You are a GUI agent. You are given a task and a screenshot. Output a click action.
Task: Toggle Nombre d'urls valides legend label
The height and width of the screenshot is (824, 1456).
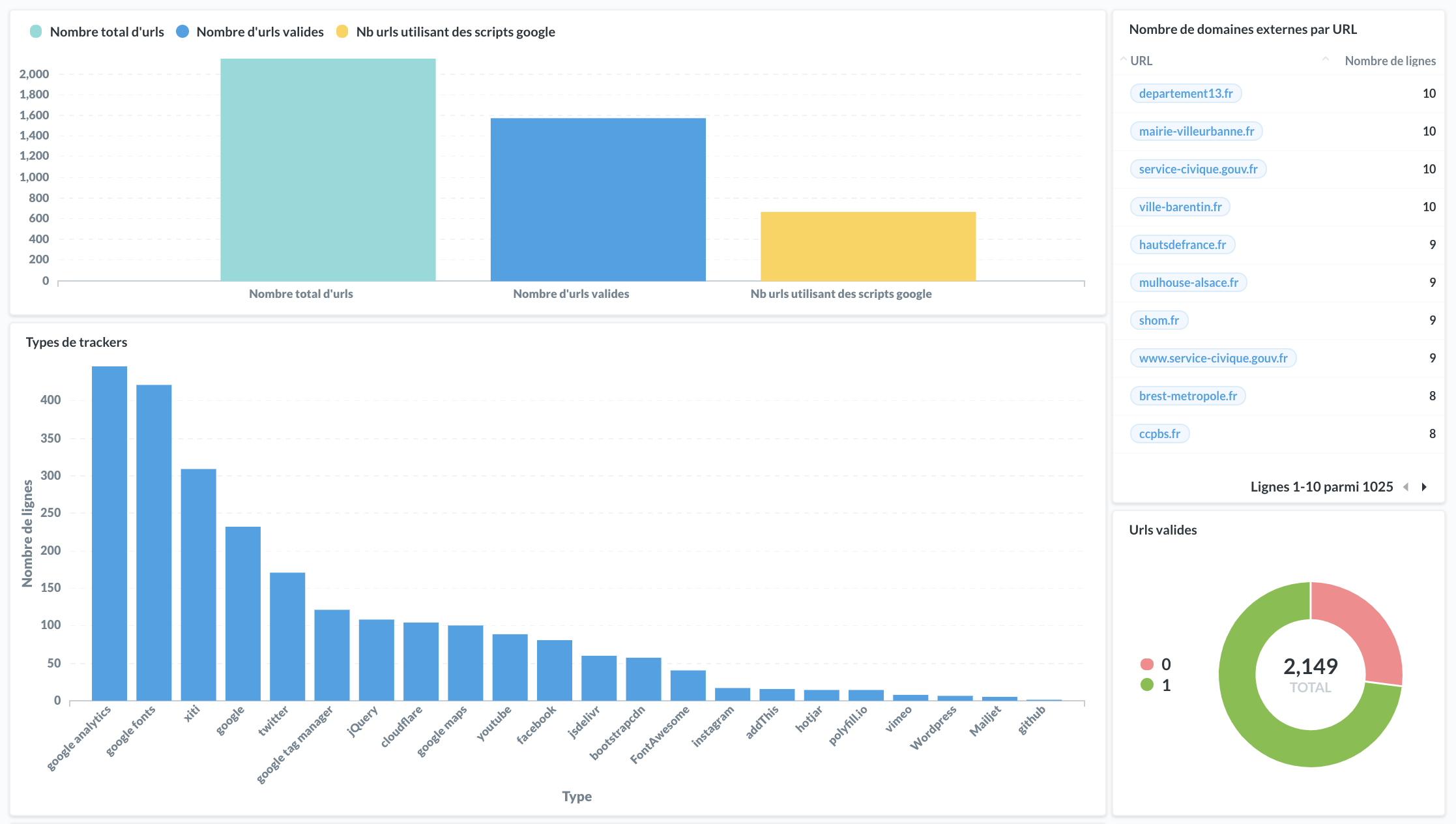[x=259, y=32]
